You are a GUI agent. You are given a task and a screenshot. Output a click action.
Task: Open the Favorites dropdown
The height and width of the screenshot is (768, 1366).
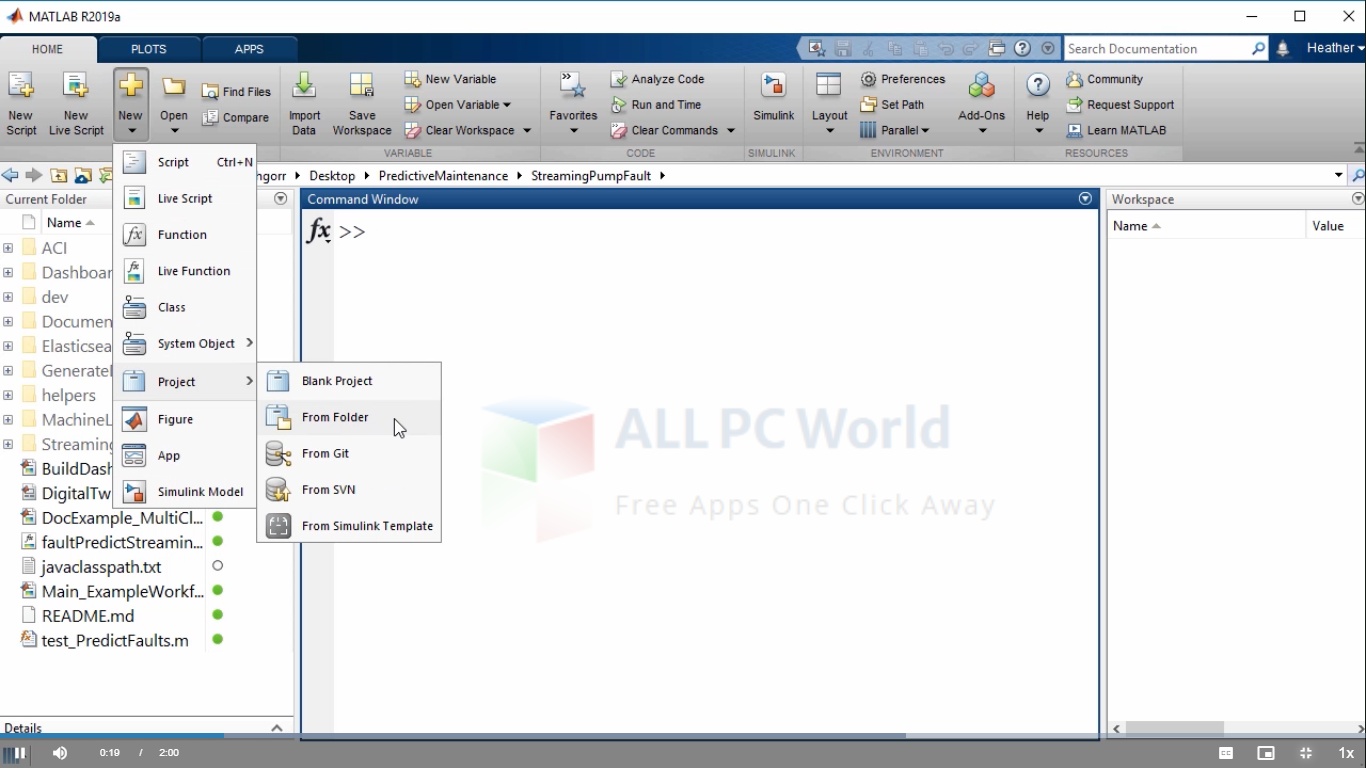tap(573, 130)
